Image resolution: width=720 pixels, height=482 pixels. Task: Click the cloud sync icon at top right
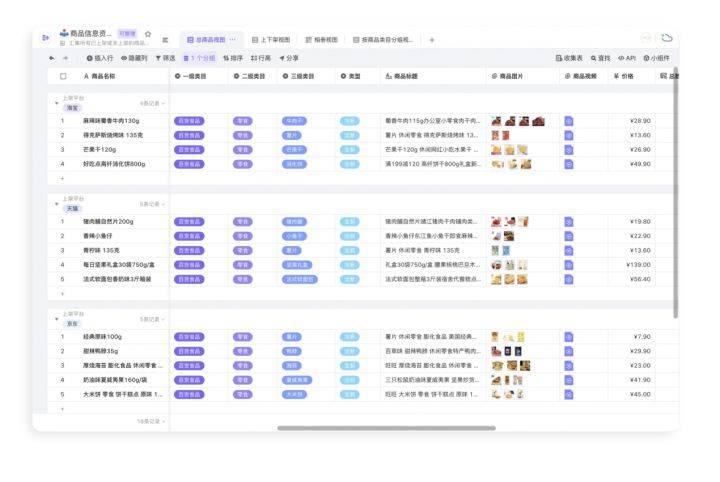[x=667, y=38]
